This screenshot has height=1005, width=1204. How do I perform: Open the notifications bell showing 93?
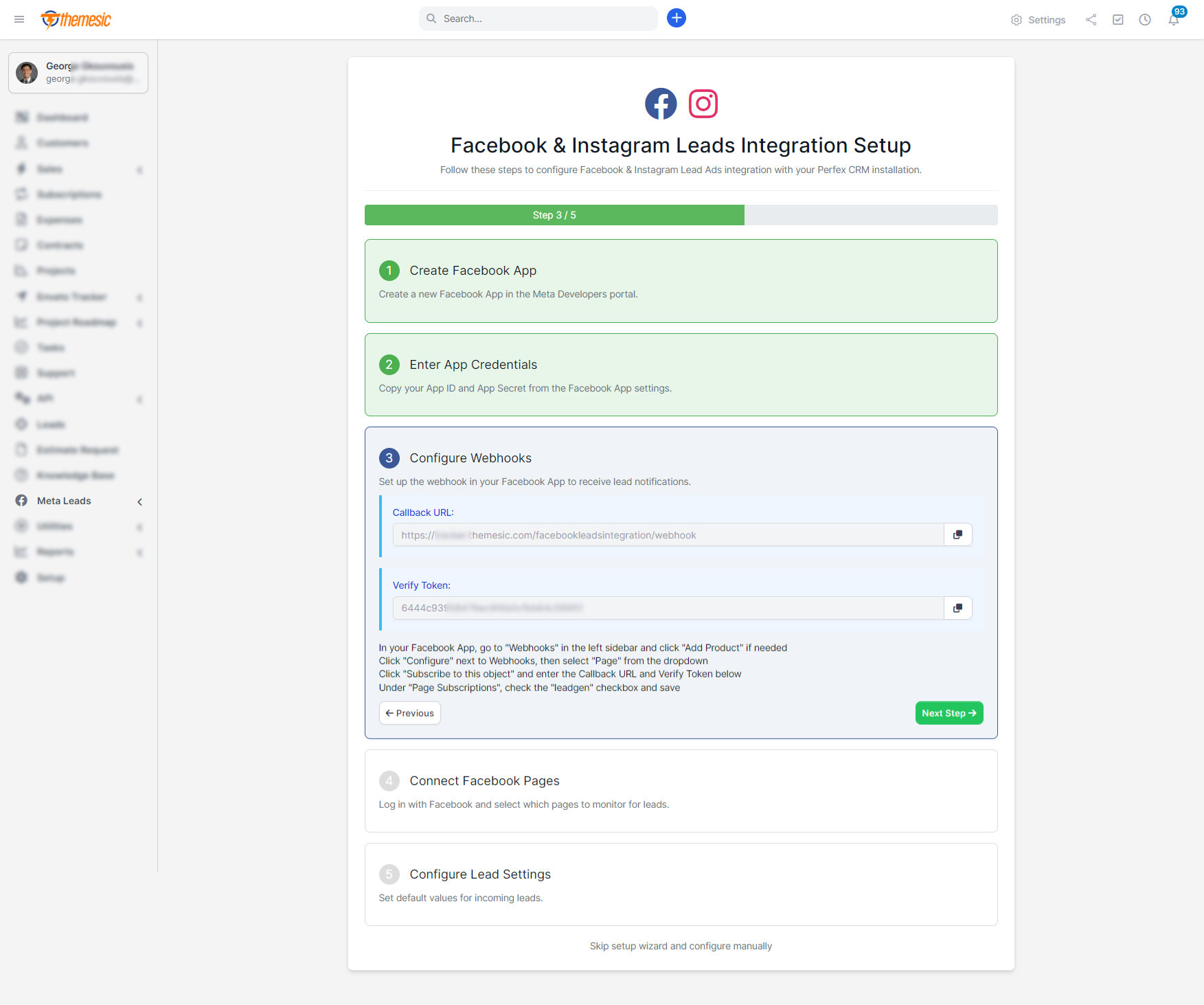coord(1174,21)
